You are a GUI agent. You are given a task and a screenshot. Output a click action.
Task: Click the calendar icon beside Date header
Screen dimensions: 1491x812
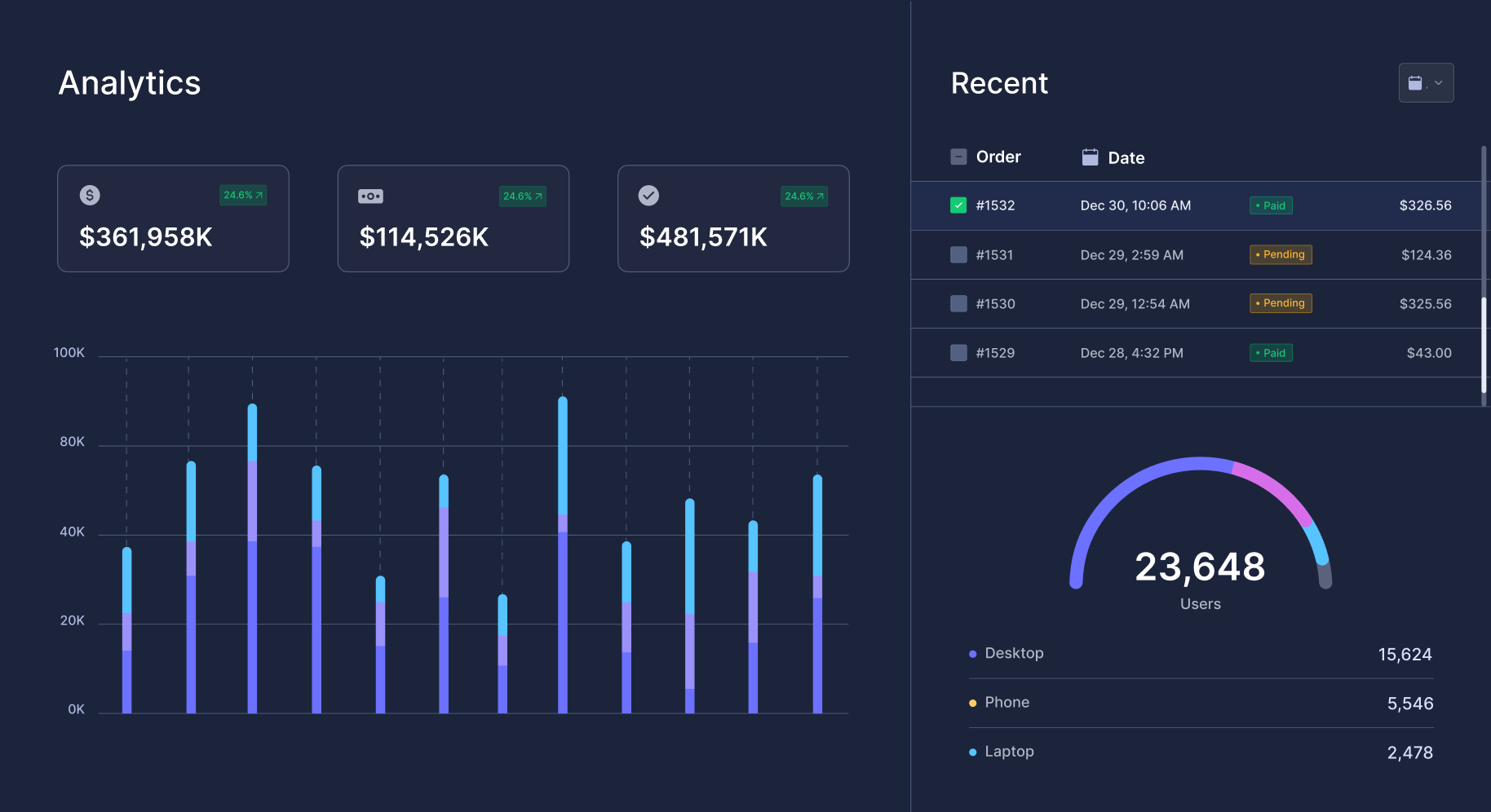point(1090,157)
